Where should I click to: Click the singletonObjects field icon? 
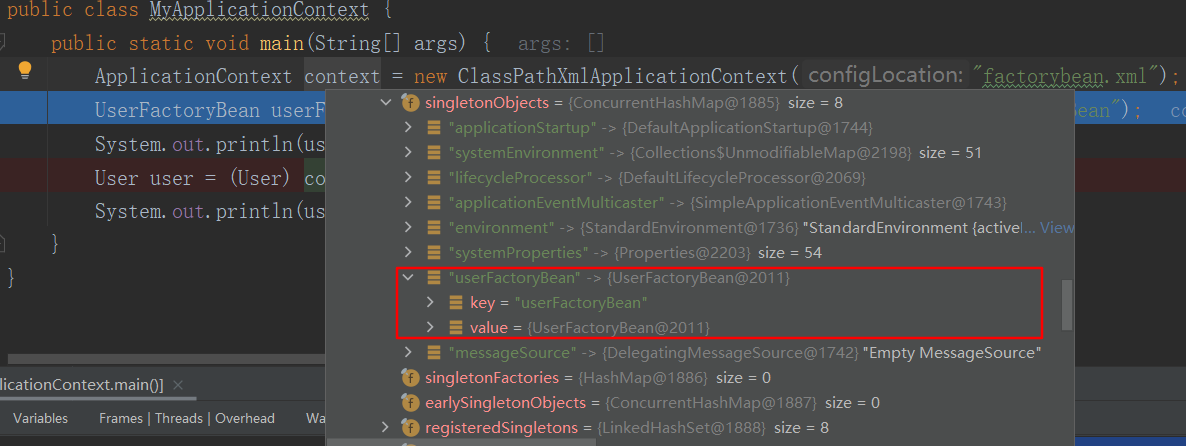coord(411,102)
